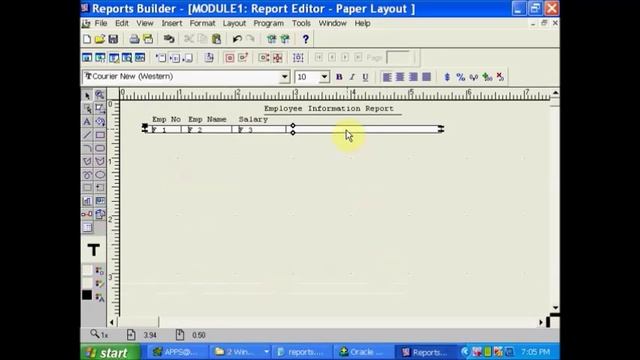Open the Courier New font dropdown
The width and height of the screenshot is (640, 360).
[x=284, y=77]
